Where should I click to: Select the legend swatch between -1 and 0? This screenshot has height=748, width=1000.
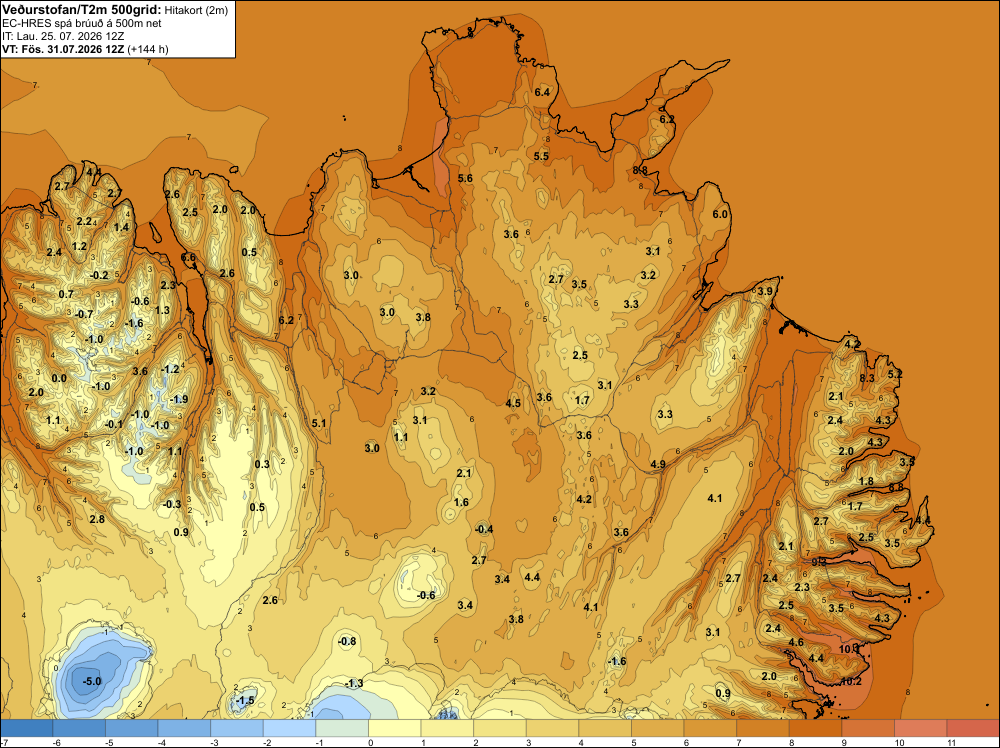click(342, 728)
